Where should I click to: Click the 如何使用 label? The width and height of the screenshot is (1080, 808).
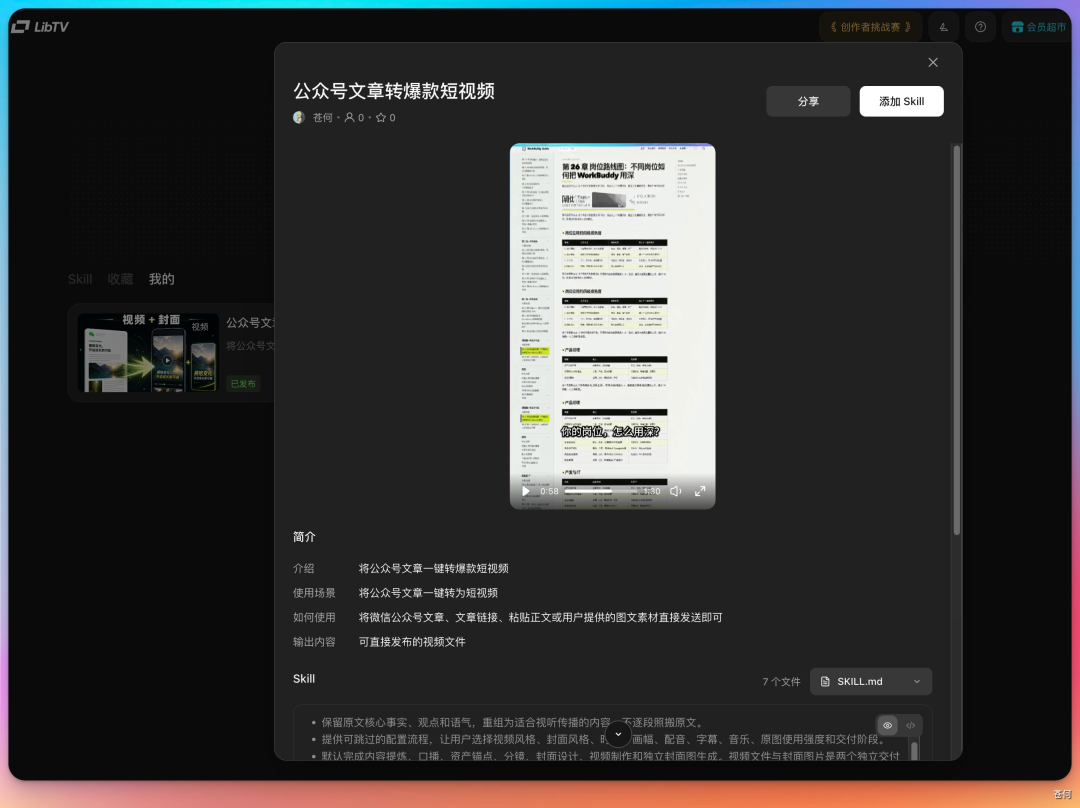[314, 617]
